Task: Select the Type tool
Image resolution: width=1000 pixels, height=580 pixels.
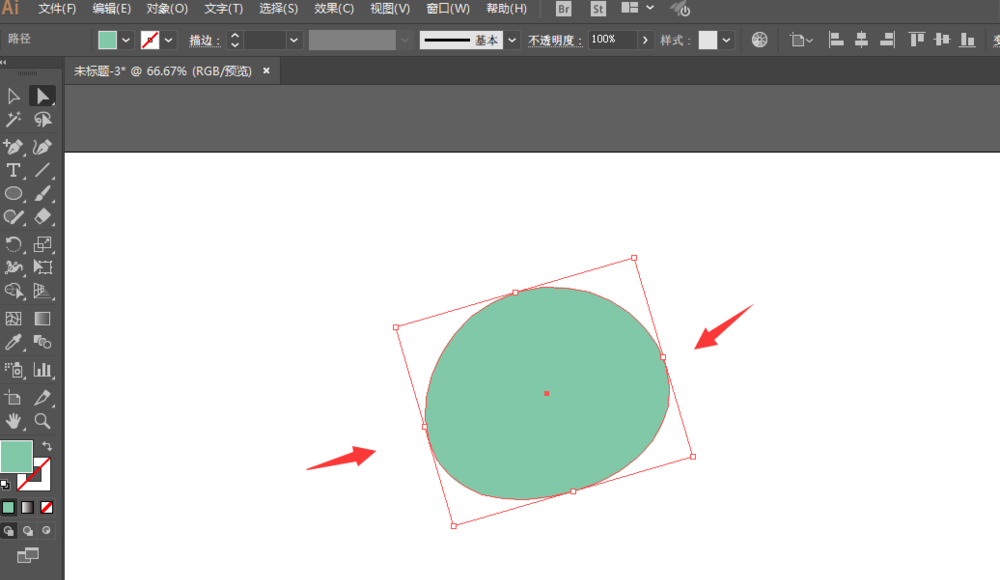Action: (13, 170)
